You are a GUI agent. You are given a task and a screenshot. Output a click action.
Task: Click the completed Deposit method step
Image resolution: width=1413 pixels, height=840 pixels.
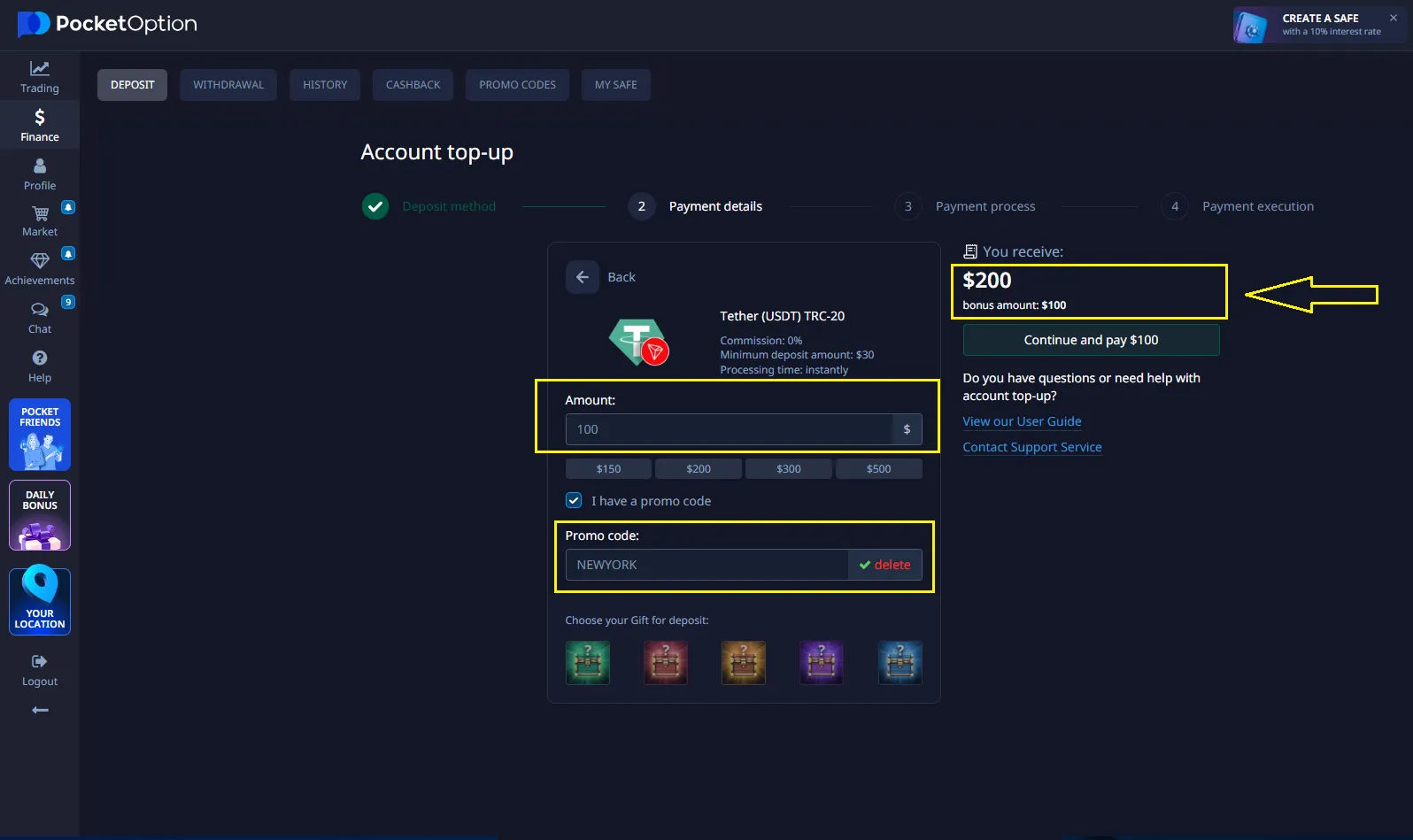429,206
